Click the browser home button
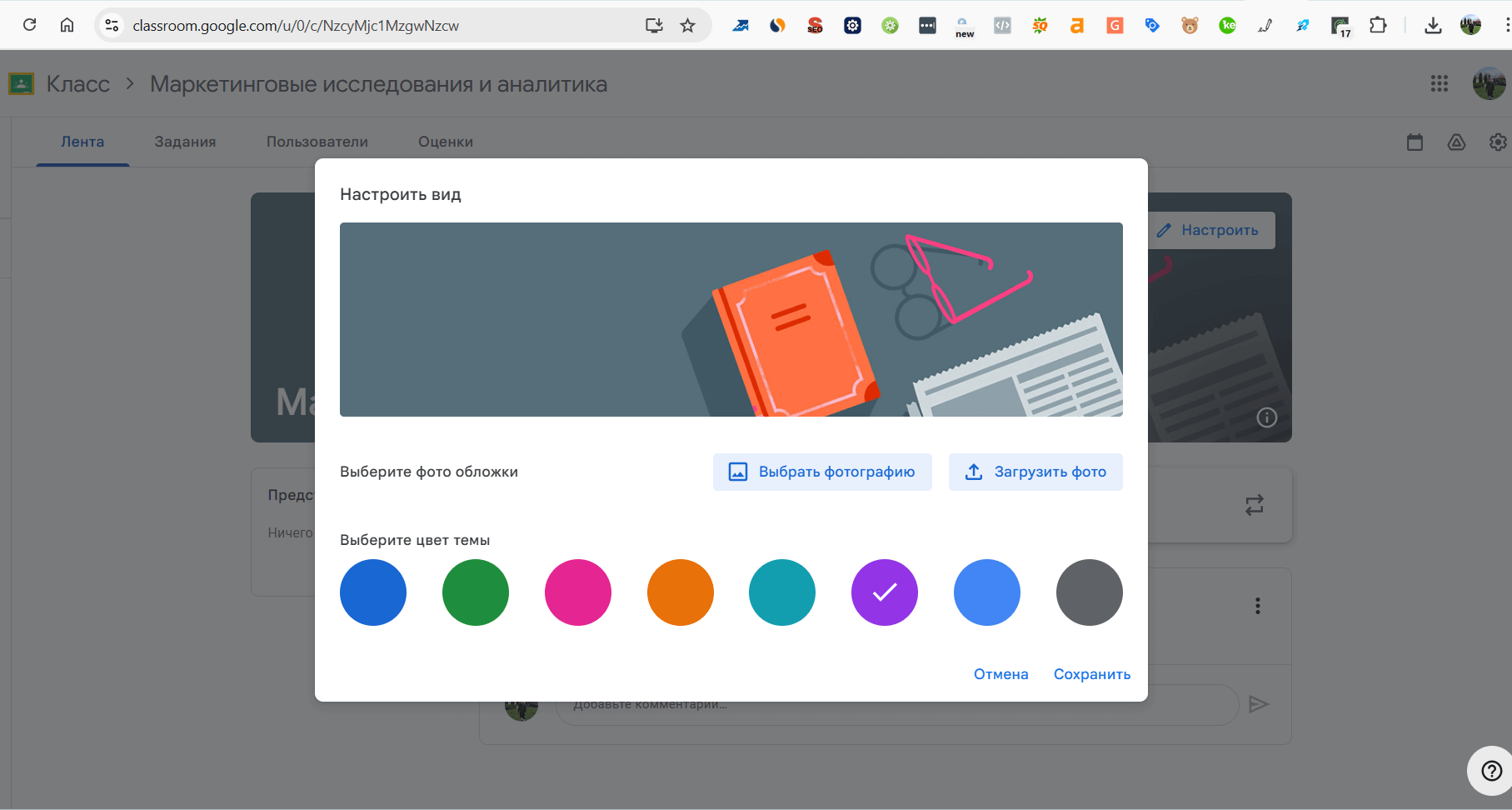Image resolution: width=1512 pixels, height=810 pixels. tap(67, 25)
